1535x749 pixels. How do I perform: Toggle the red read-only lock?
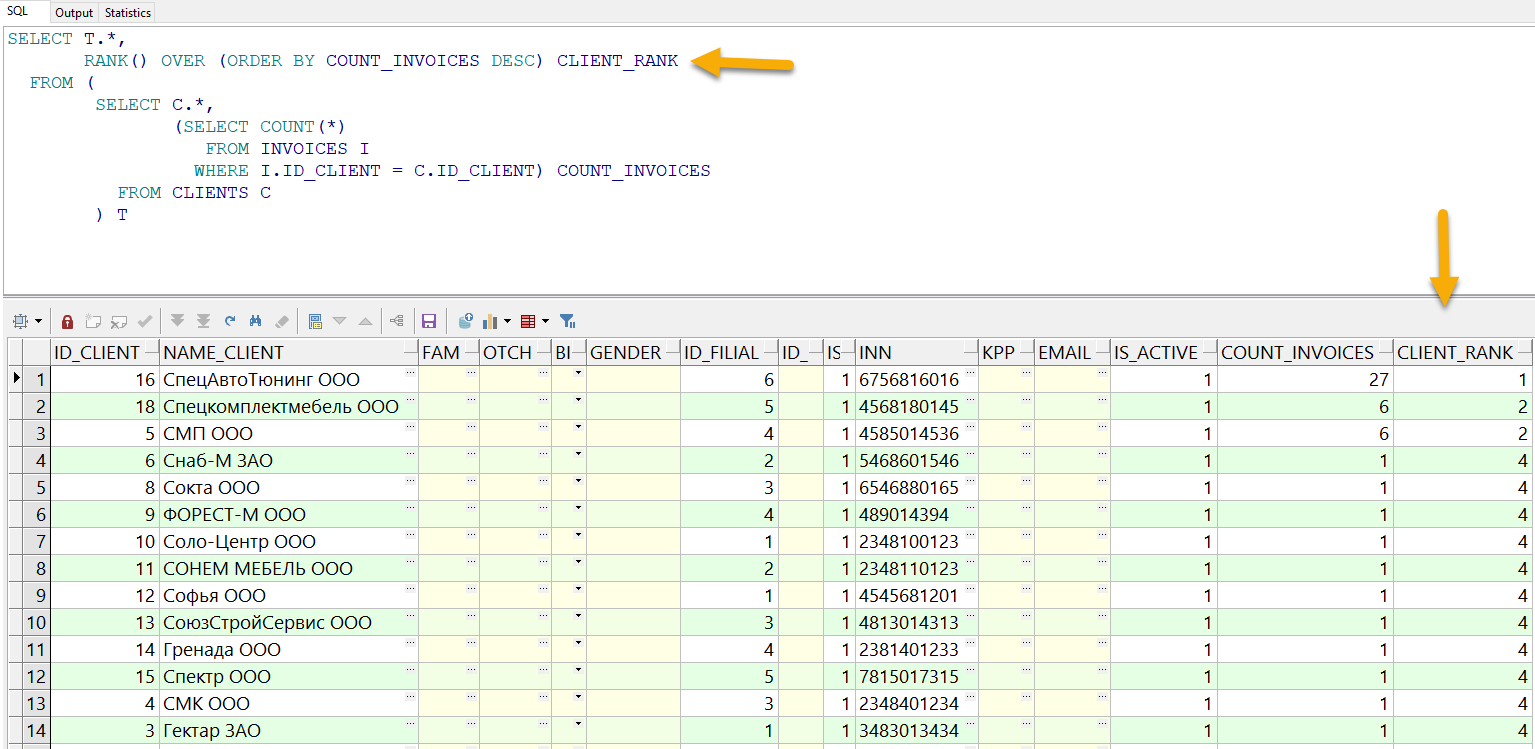tap(67, 320)
